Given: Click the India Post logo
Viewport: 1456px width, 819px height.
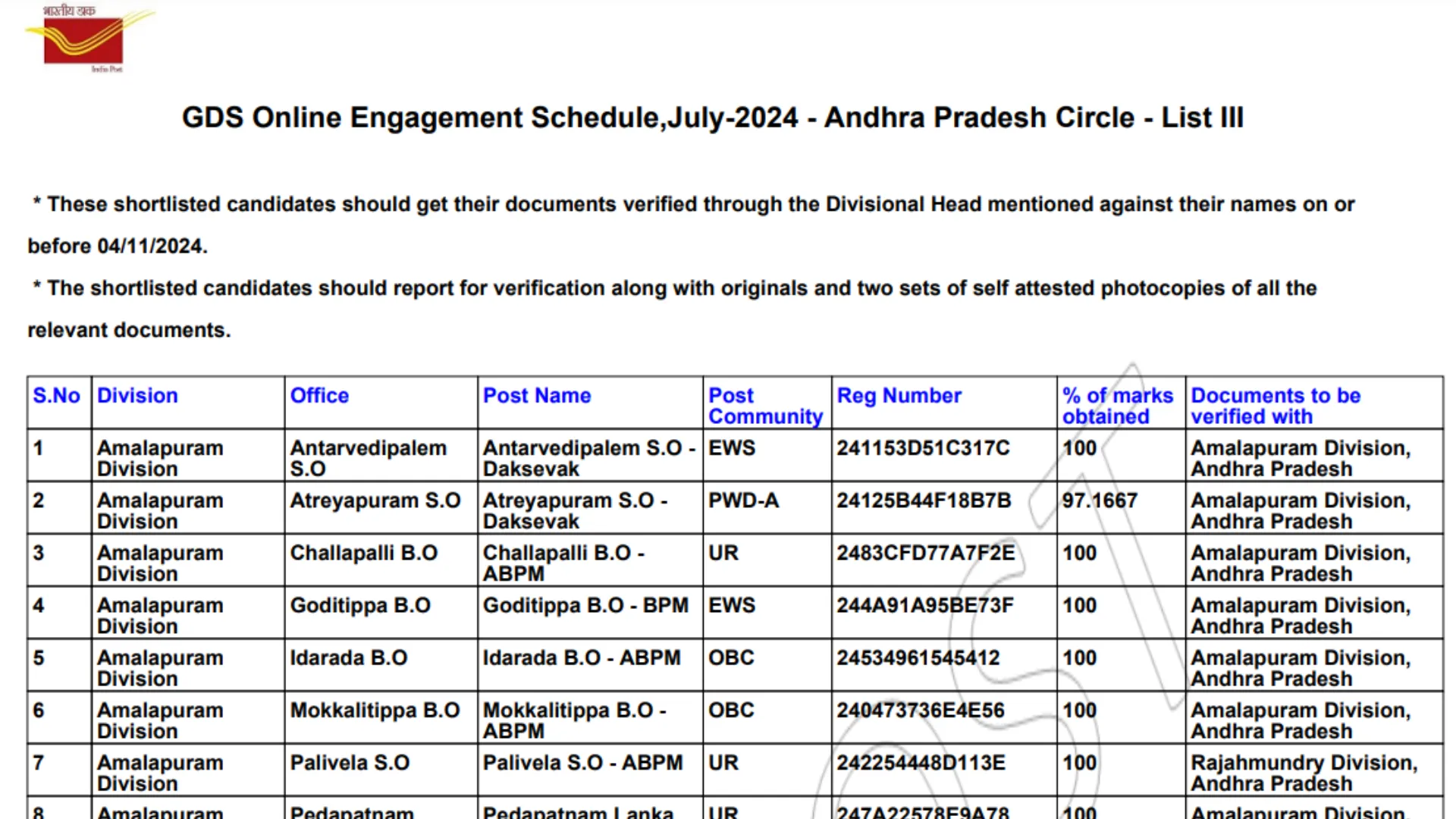Looking at the screenshot, I should pos(89,39).
